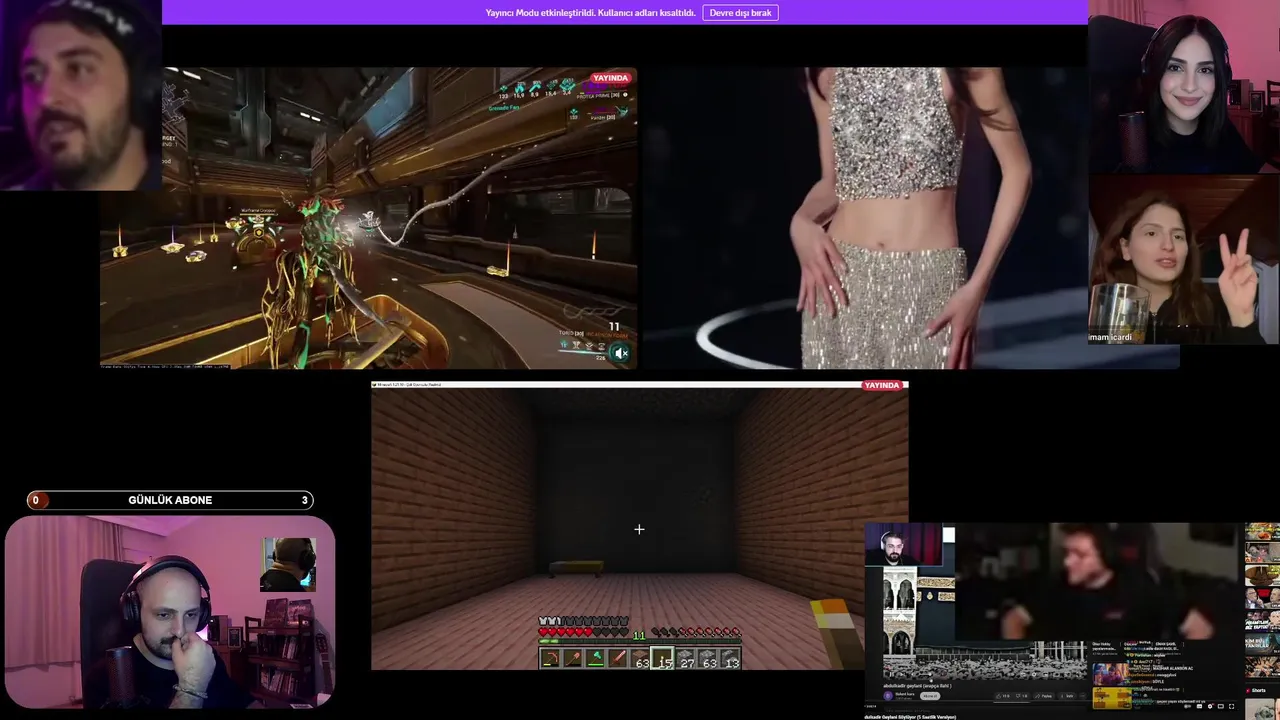Open the fourth recommended video thumbnail
The width and height of the screenshot is (1280, 720).
pos(1262,598)
